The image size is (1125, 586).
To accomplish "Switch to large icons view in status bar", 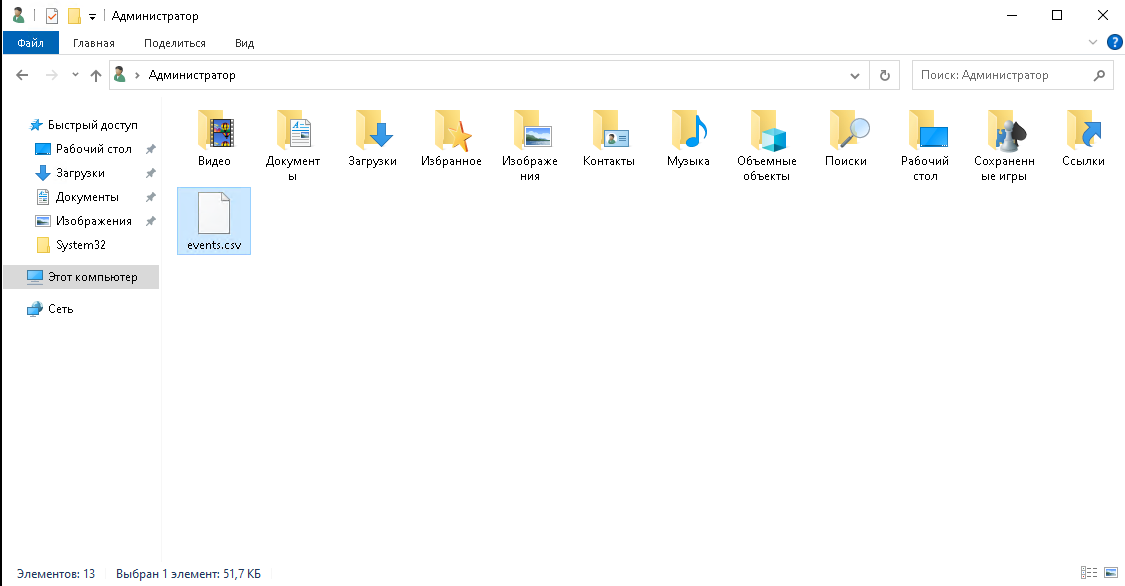I will [x=1111, y=573].
